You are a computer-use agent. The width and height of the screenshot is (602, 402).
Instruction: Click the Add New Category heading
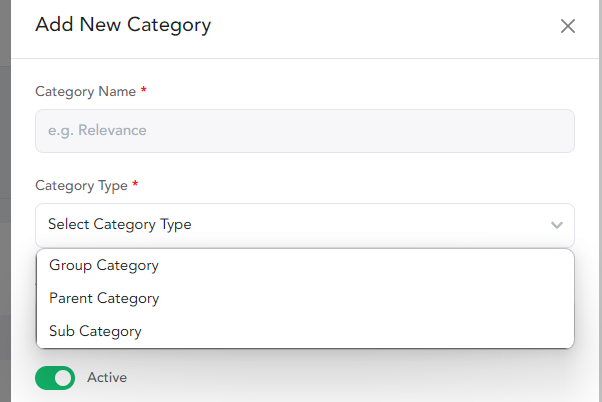click(123, 25)
